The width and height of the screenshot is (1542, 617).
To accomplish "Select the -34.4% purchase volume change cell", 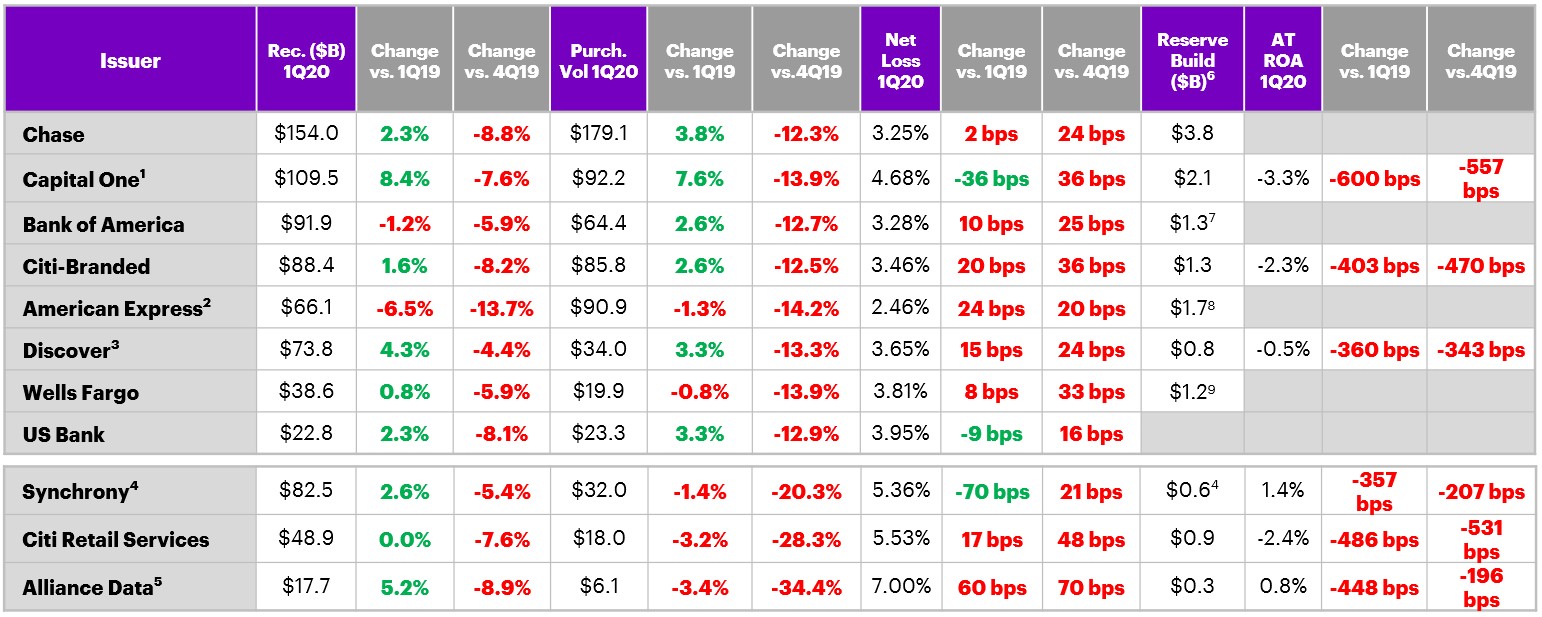I will pos(806,587).
